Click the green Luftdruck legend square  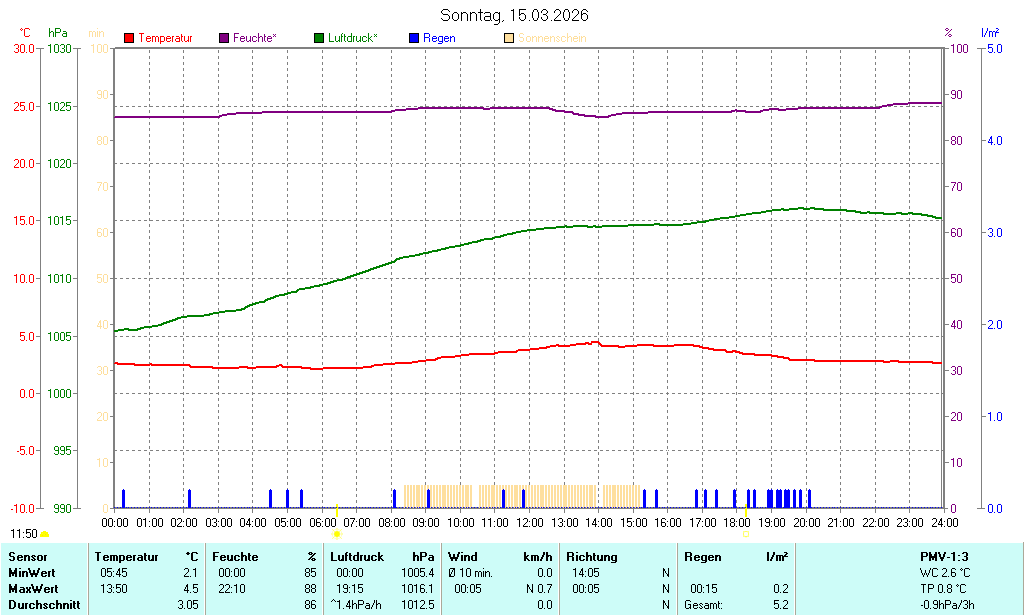tap(319, 38)
